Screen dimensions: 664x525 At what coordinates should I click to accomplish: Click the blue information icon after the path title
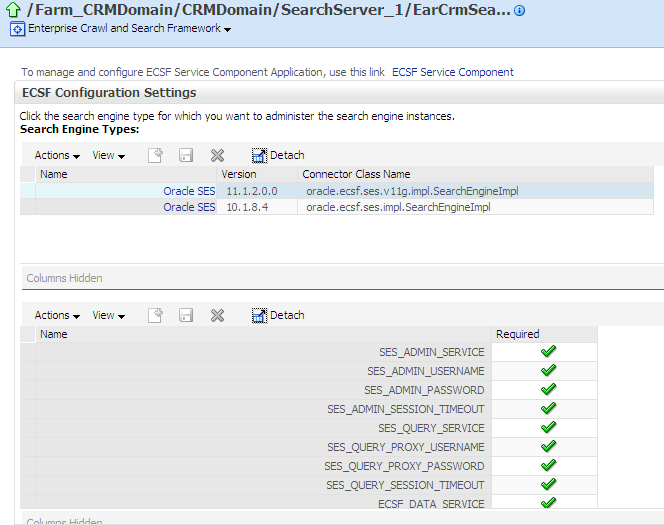[x=519, y=11]
